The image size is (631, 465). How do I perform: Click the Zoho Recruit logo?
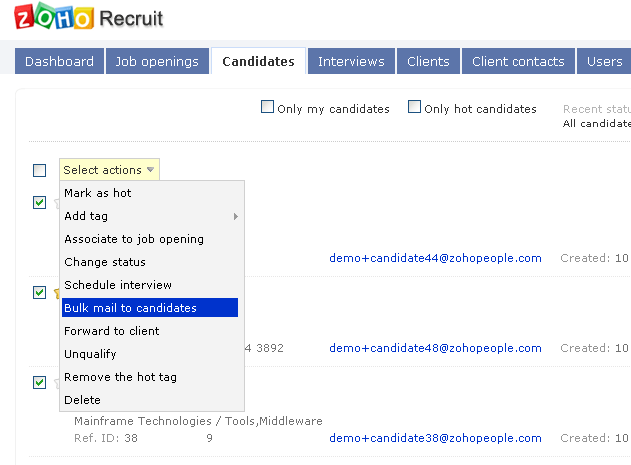[x=89, y=18]
